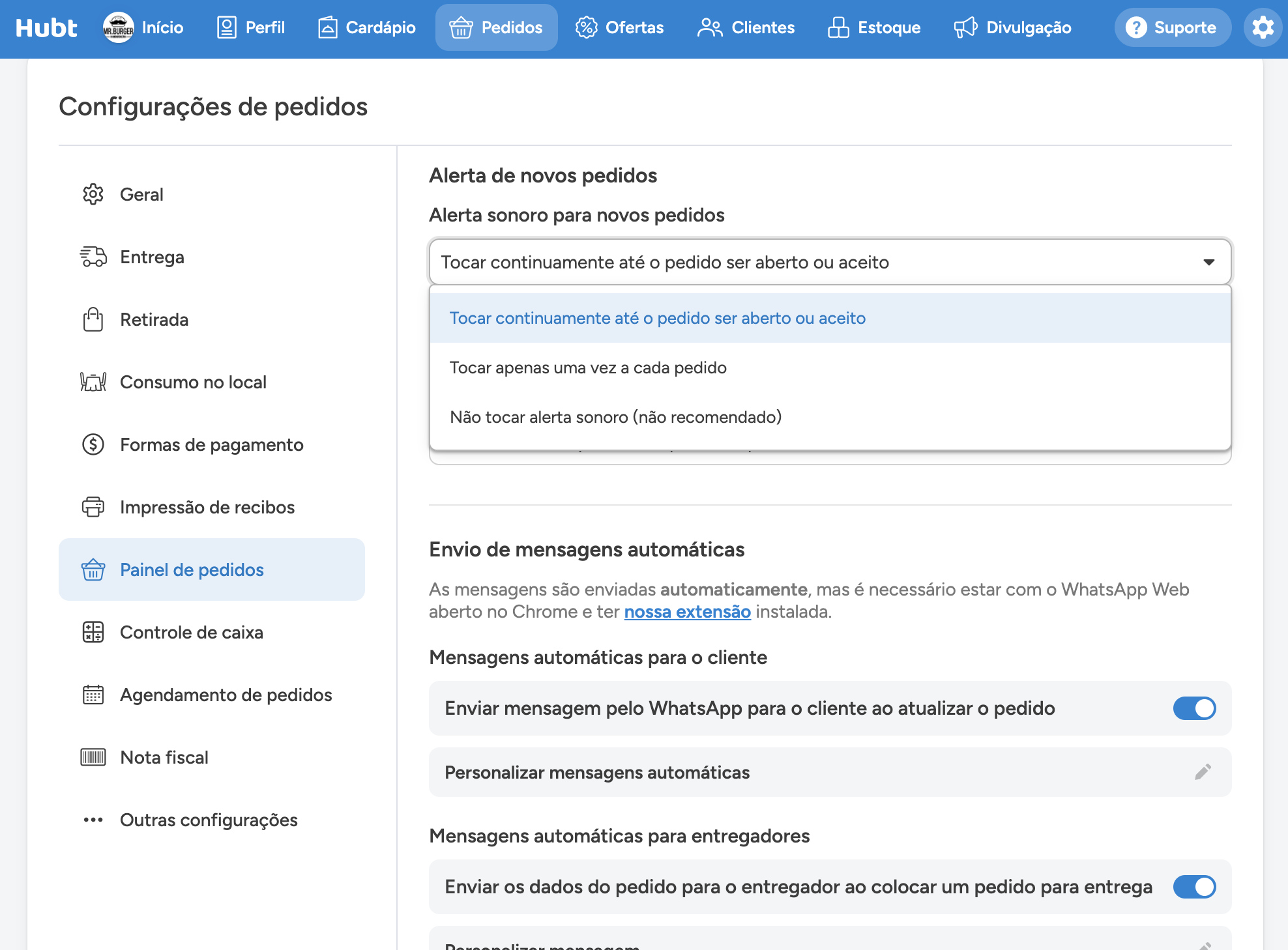Select Painel de pedidos basket icon
1288x950 pixels.
tap(93, 569)
